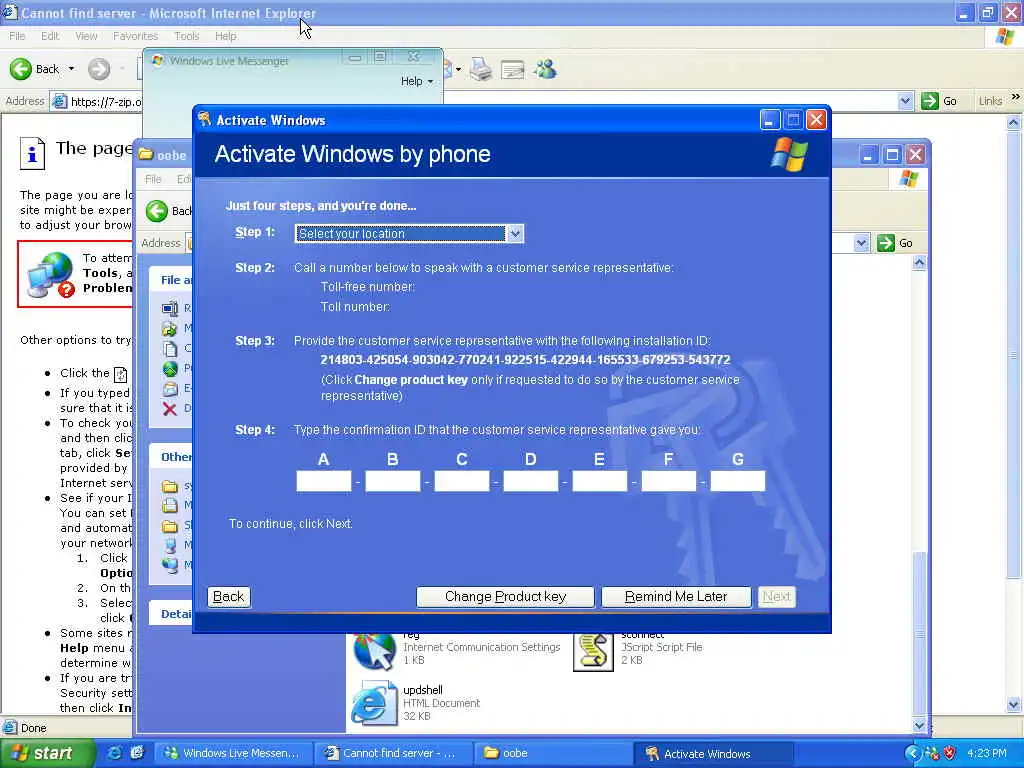
Task: Open the reg Internet Communication Settings file
Action: pyautogui.click(x=374, y=649)
